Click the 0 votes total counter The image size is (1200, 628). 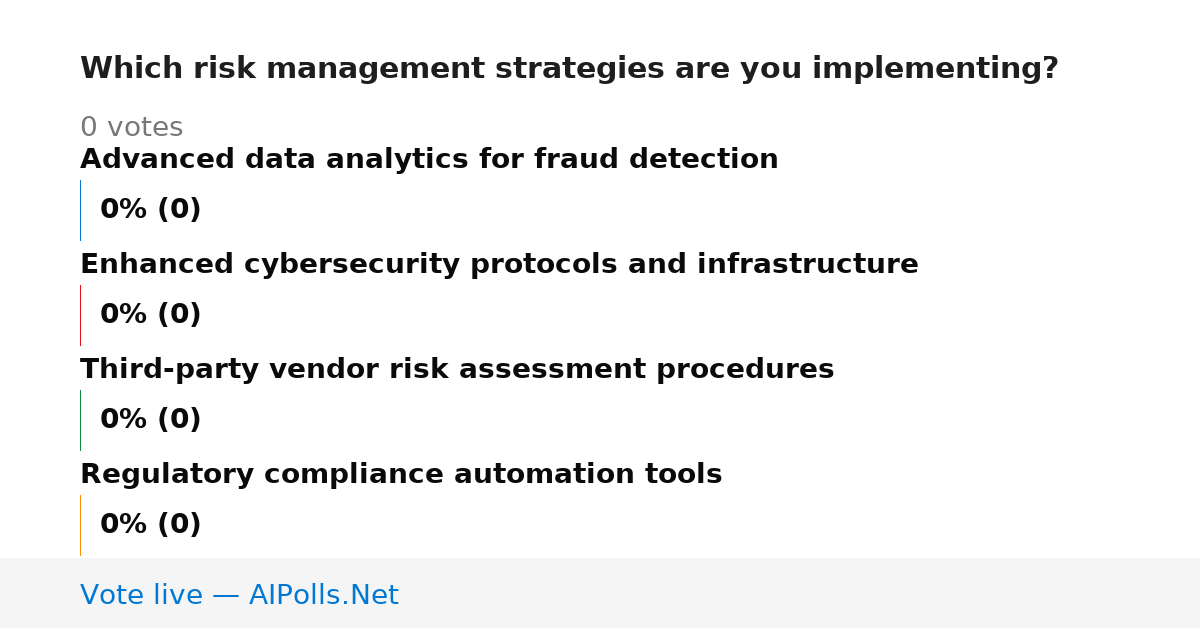click(x=131, y=128)
